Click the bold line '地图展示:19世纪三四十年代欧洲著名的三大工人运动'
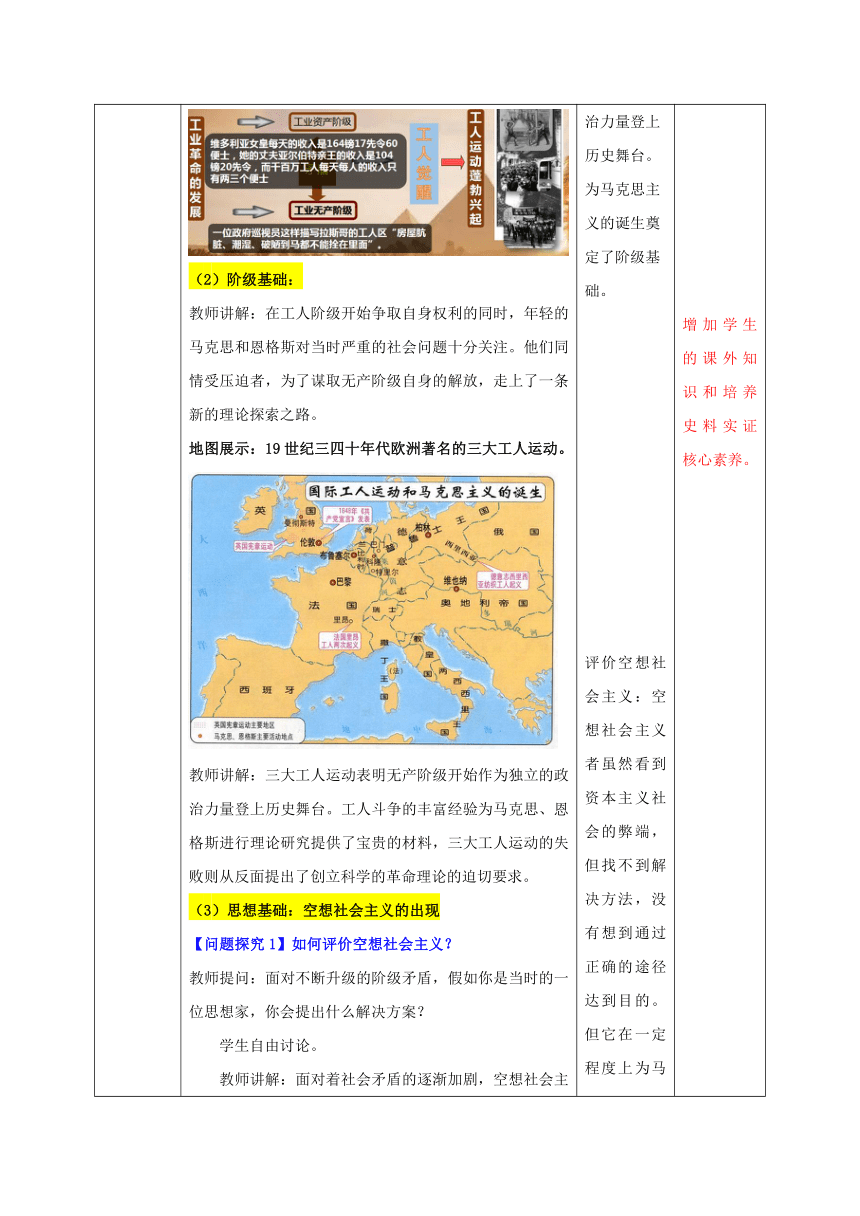860x1216 pixels. click(x=378, y=449)
